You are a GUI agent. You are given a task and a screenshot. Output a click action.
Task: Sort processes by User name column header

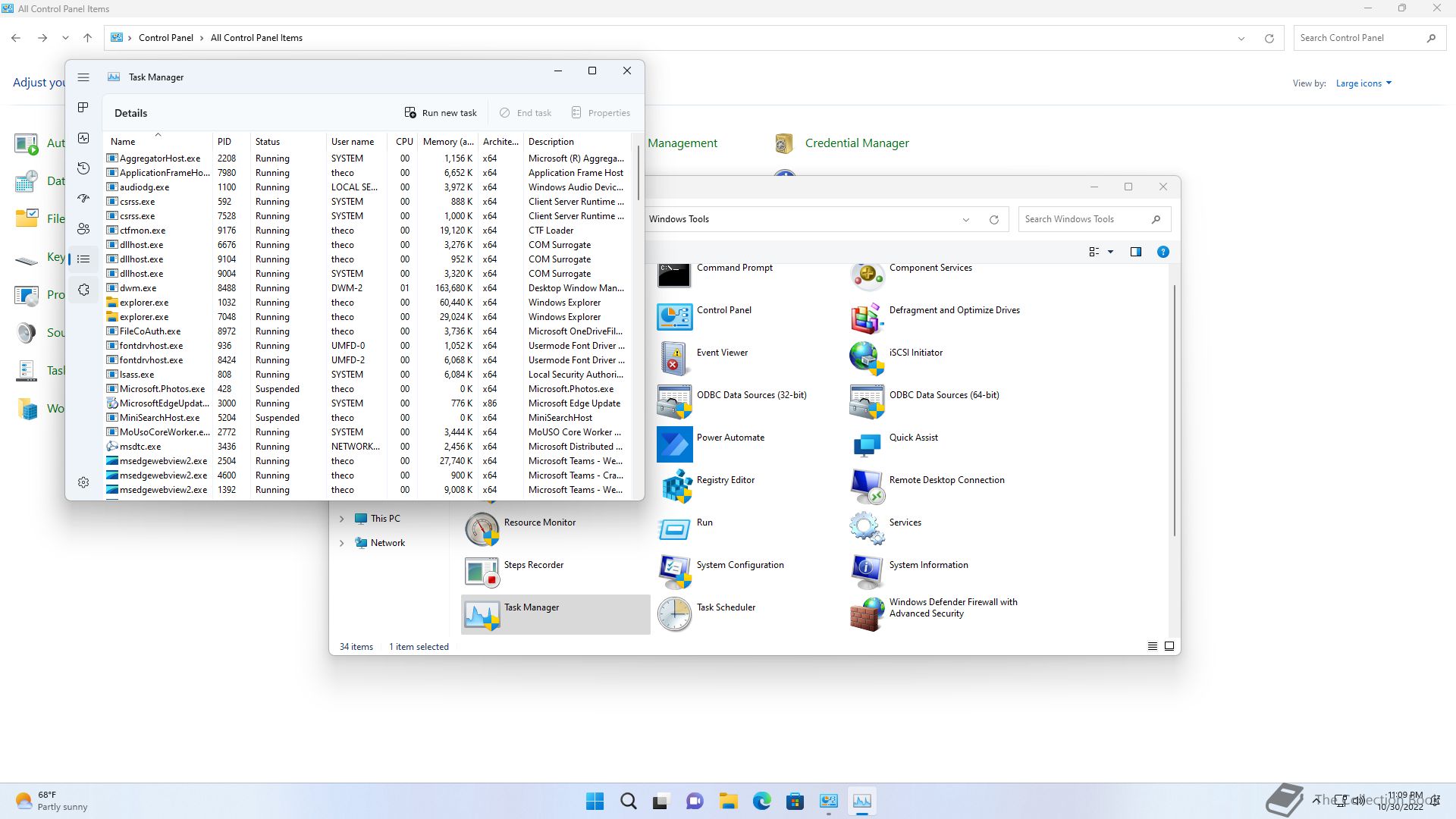pos(356,142)
